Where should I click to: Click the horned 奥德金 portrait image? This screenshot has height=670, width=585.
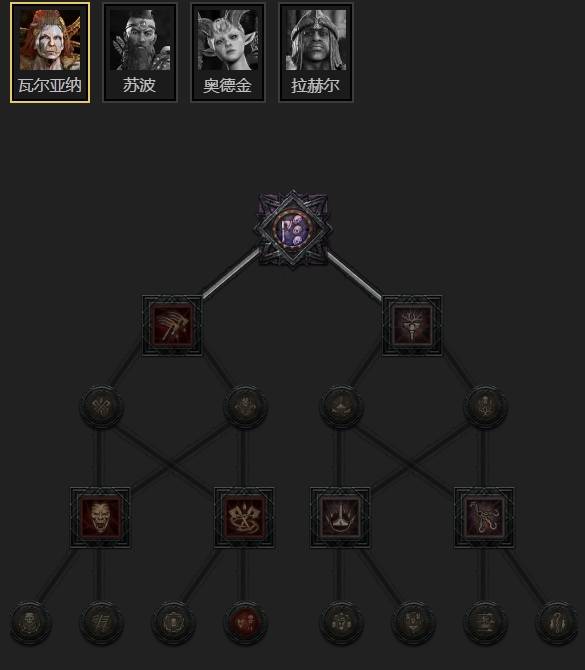coord(228,40)
